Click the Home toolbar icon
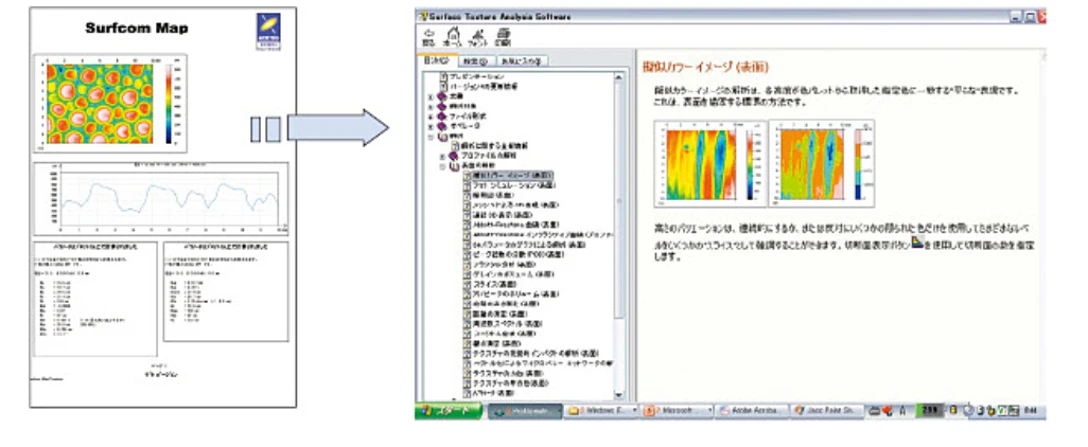The width and height of the screenshot is (1088, 447). point(452,35)
